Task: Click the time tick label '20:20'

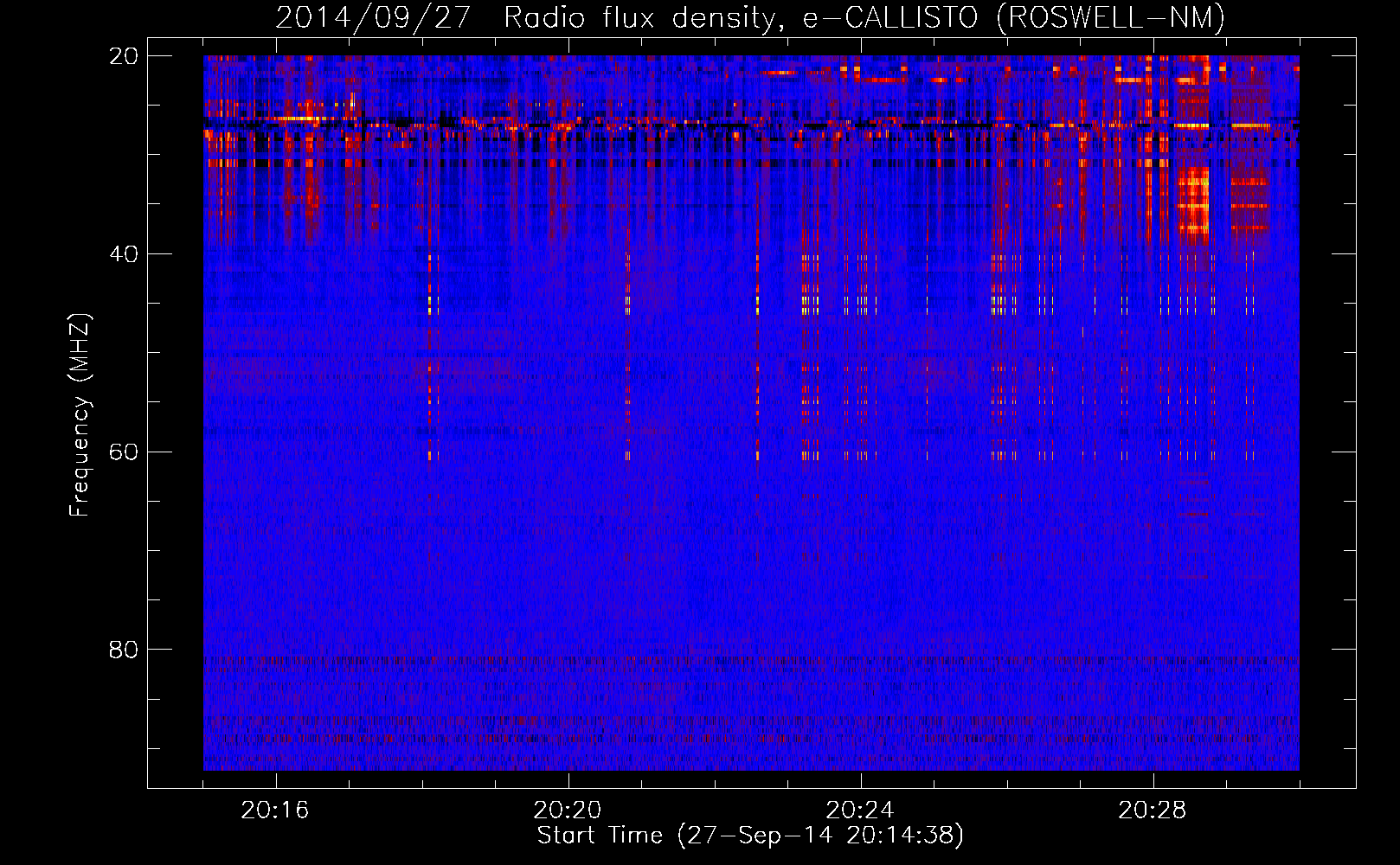Action: click(x=568, y=810)
